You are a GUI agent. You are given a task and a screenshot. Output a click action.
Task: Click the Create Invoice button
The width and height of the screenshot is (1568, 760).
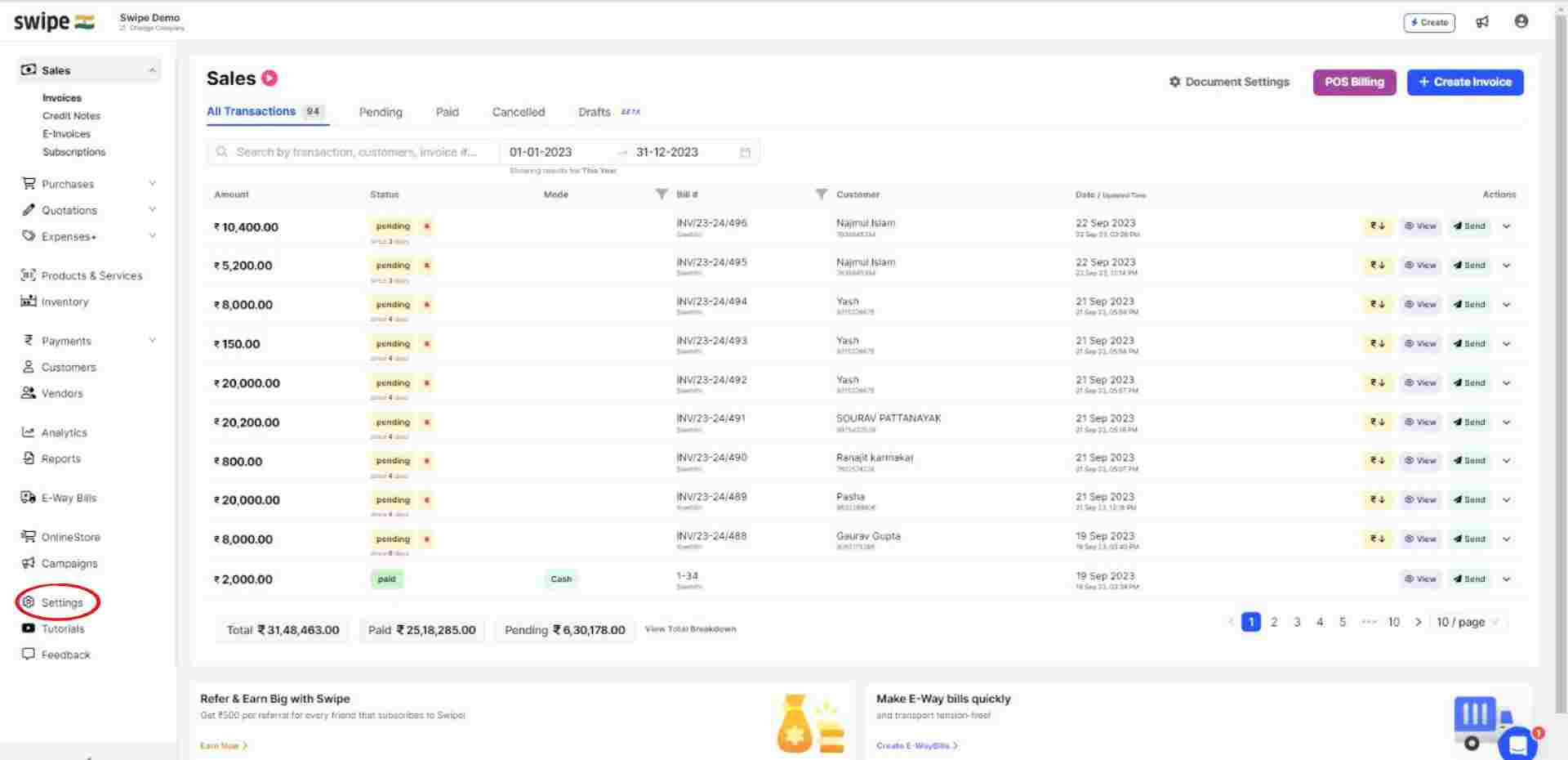(1465, 83)
